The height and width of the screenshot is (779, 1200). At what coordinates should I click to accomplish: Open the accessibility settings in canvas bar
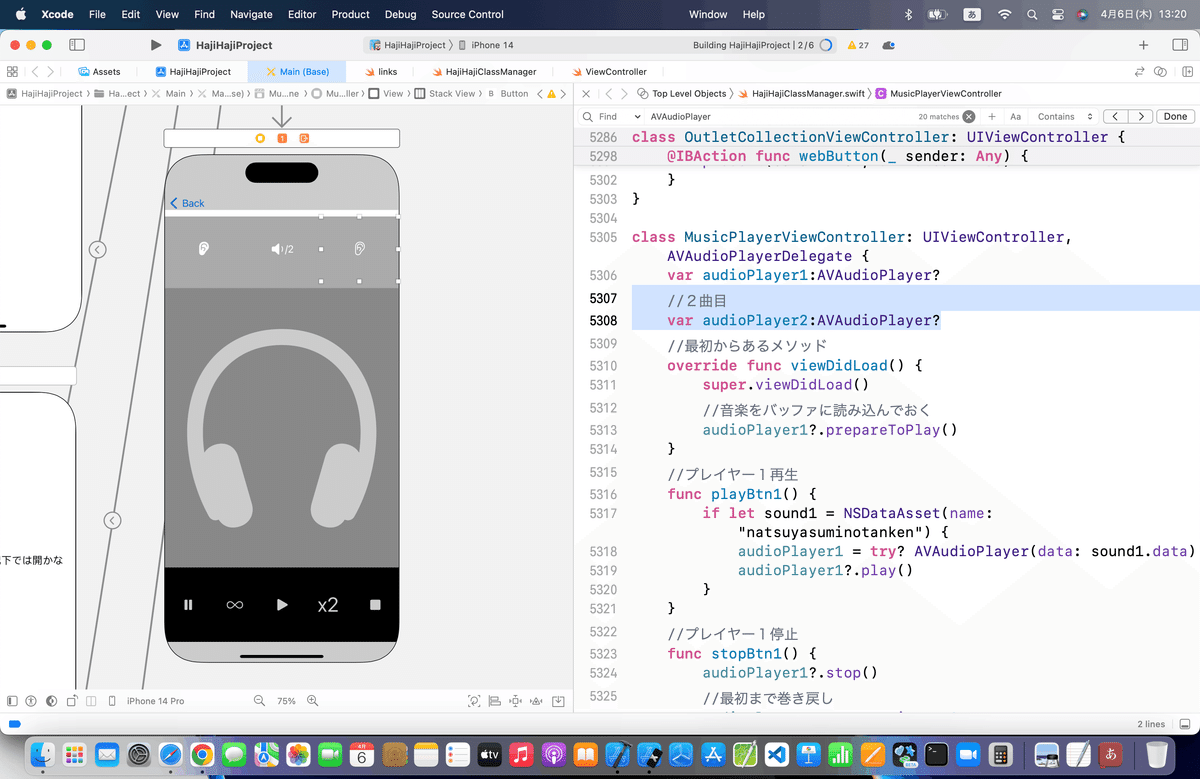31,701
